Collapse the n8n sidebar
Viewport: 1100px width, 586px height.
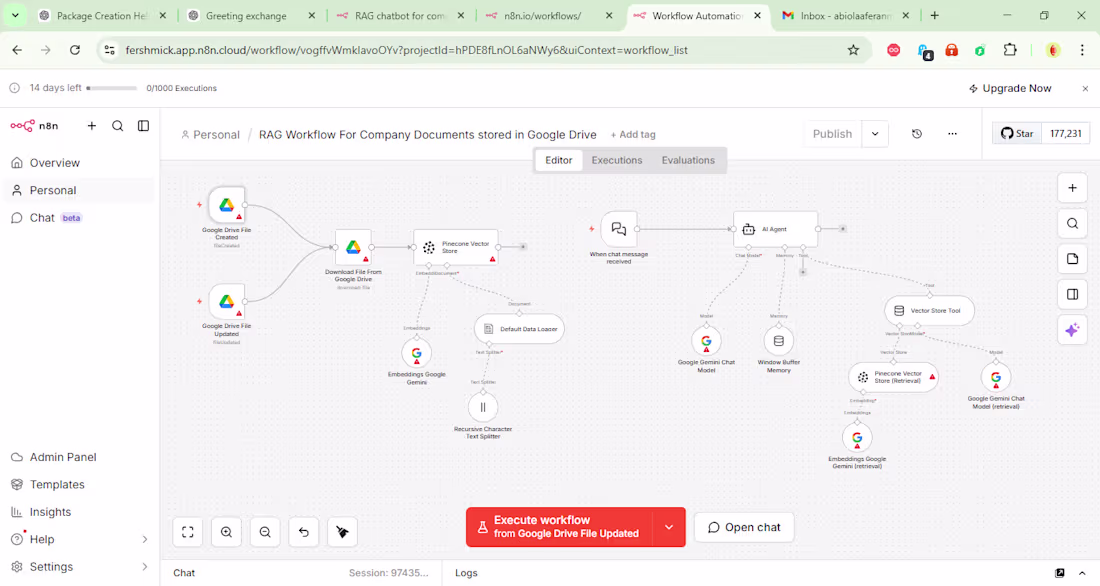point(143,126)
